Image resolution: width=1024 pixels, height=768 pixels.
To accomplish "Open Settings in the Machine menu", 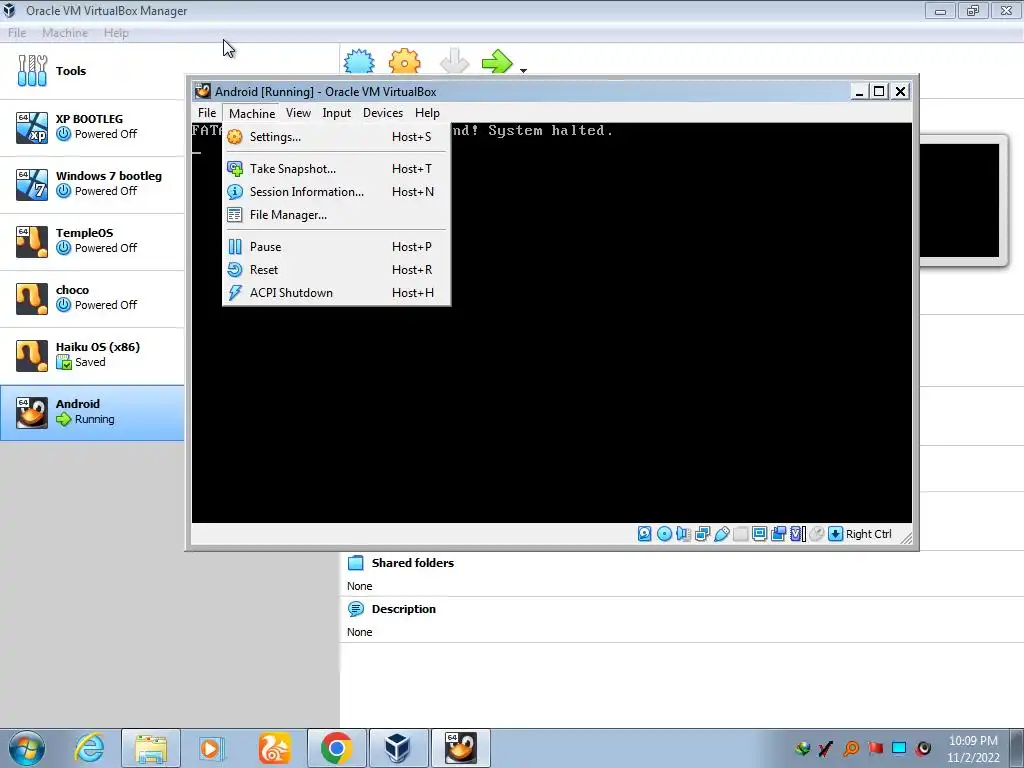I will [x=336, y=136].
